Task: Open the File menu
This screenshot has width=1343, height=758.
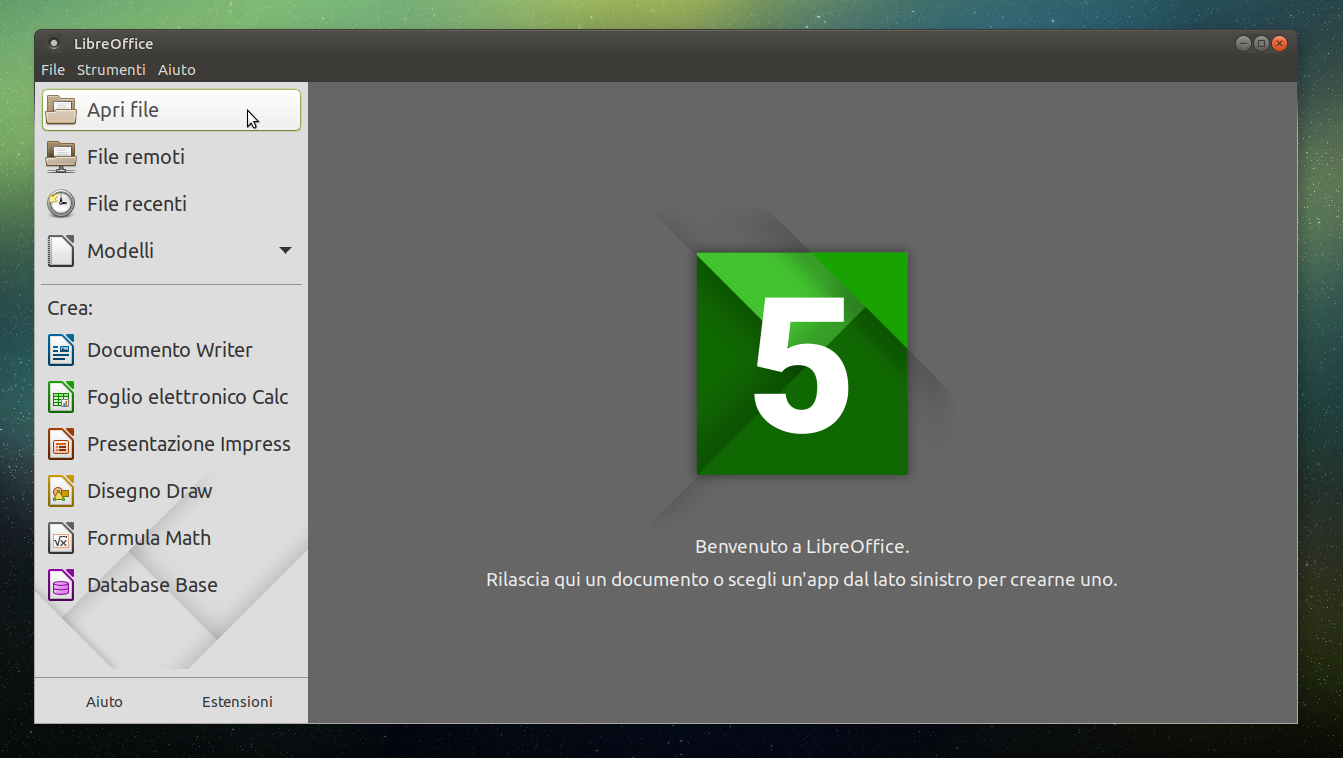Action: 53,70
